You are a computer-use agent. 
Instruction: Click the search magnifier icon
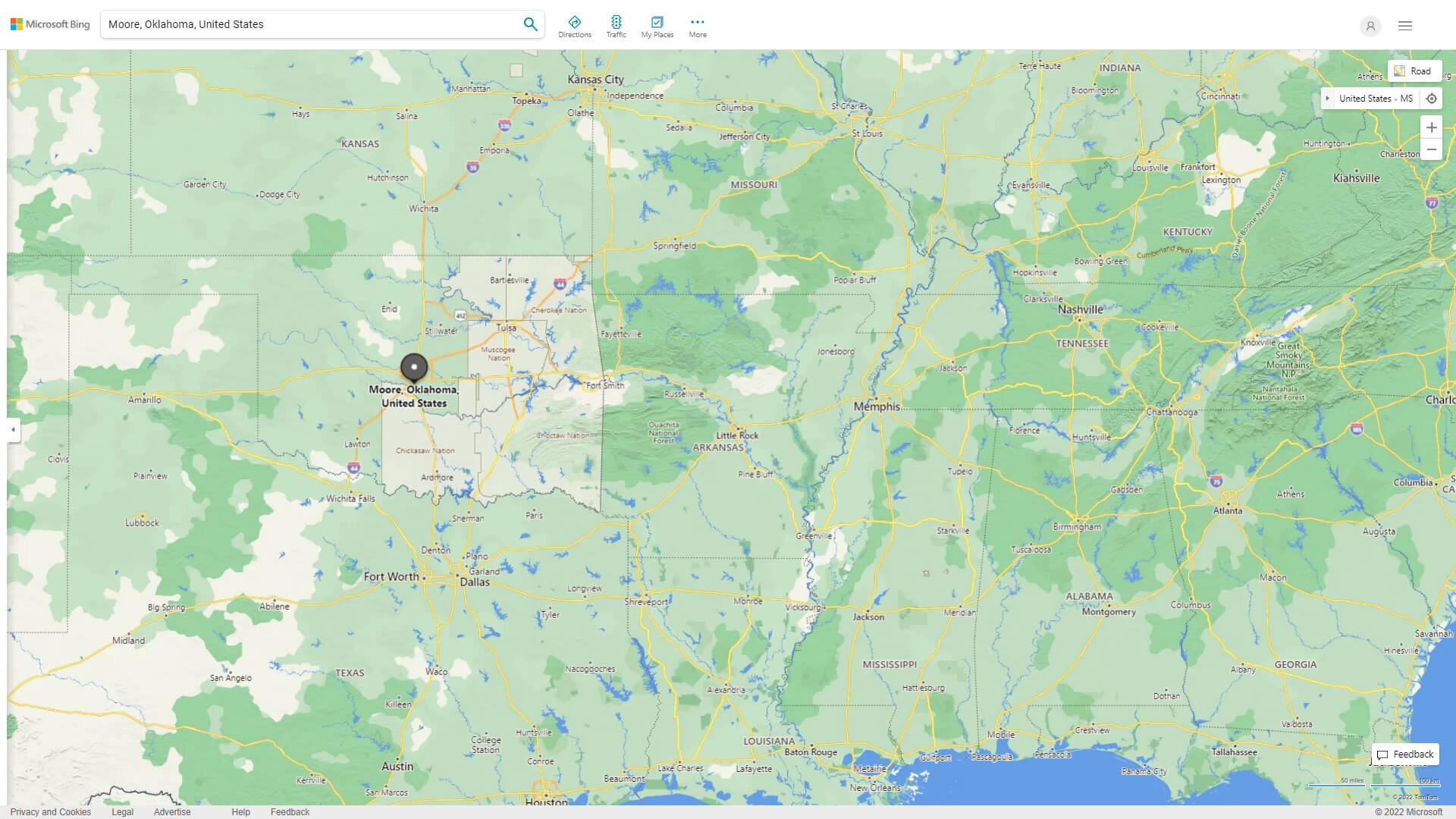click(530, 24)
